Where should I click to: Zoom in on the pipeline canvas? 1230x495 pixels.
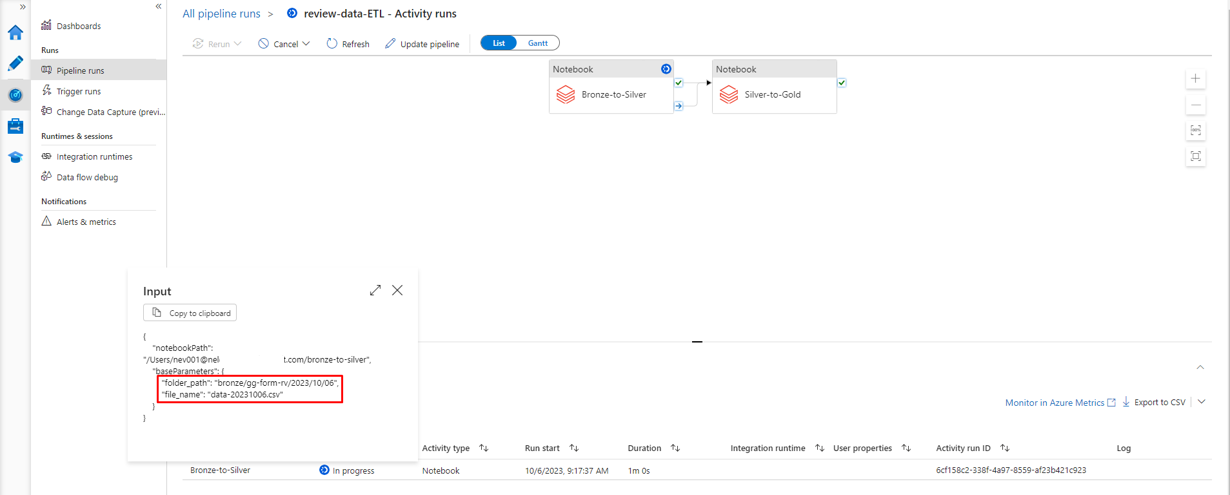(1196, 78)
